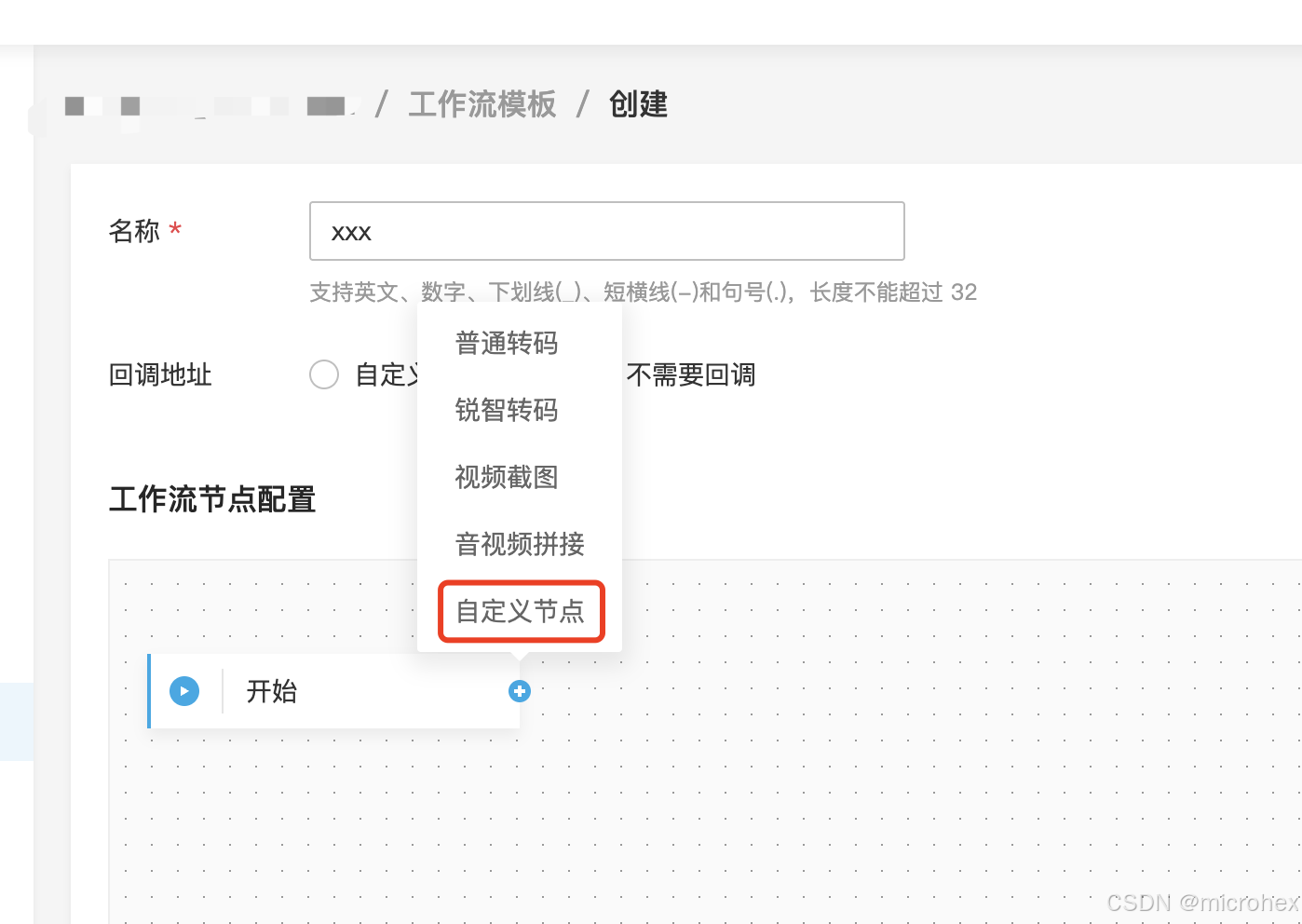Select 锐智转码 from the node menu
Viewport: 1302px width, 924px height.
[507, 410]
